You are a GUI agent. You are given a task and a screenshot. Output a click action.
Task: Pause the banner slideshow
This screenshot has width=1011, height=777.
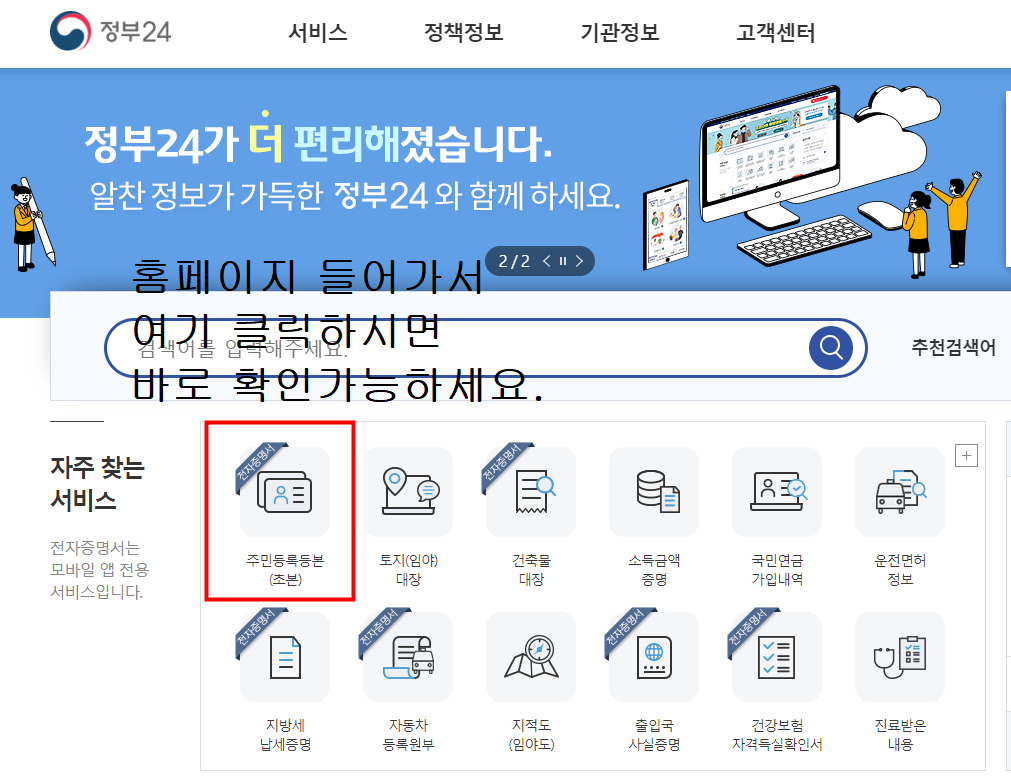tap(563, 261)
